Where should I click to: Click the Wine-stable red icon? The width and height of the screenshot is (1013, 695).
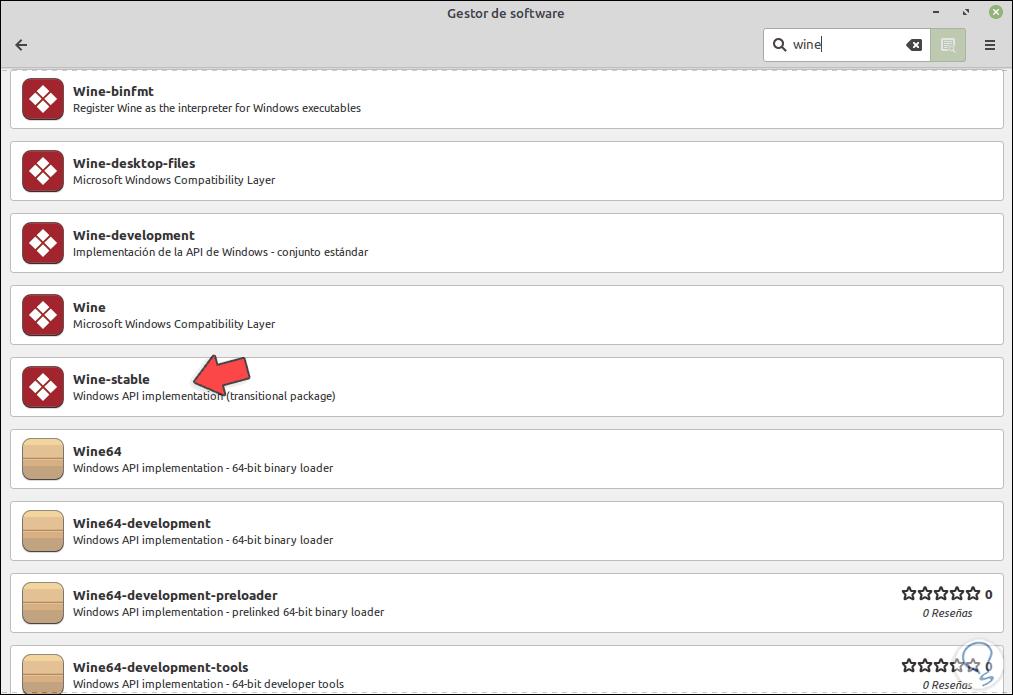point(43,387)
